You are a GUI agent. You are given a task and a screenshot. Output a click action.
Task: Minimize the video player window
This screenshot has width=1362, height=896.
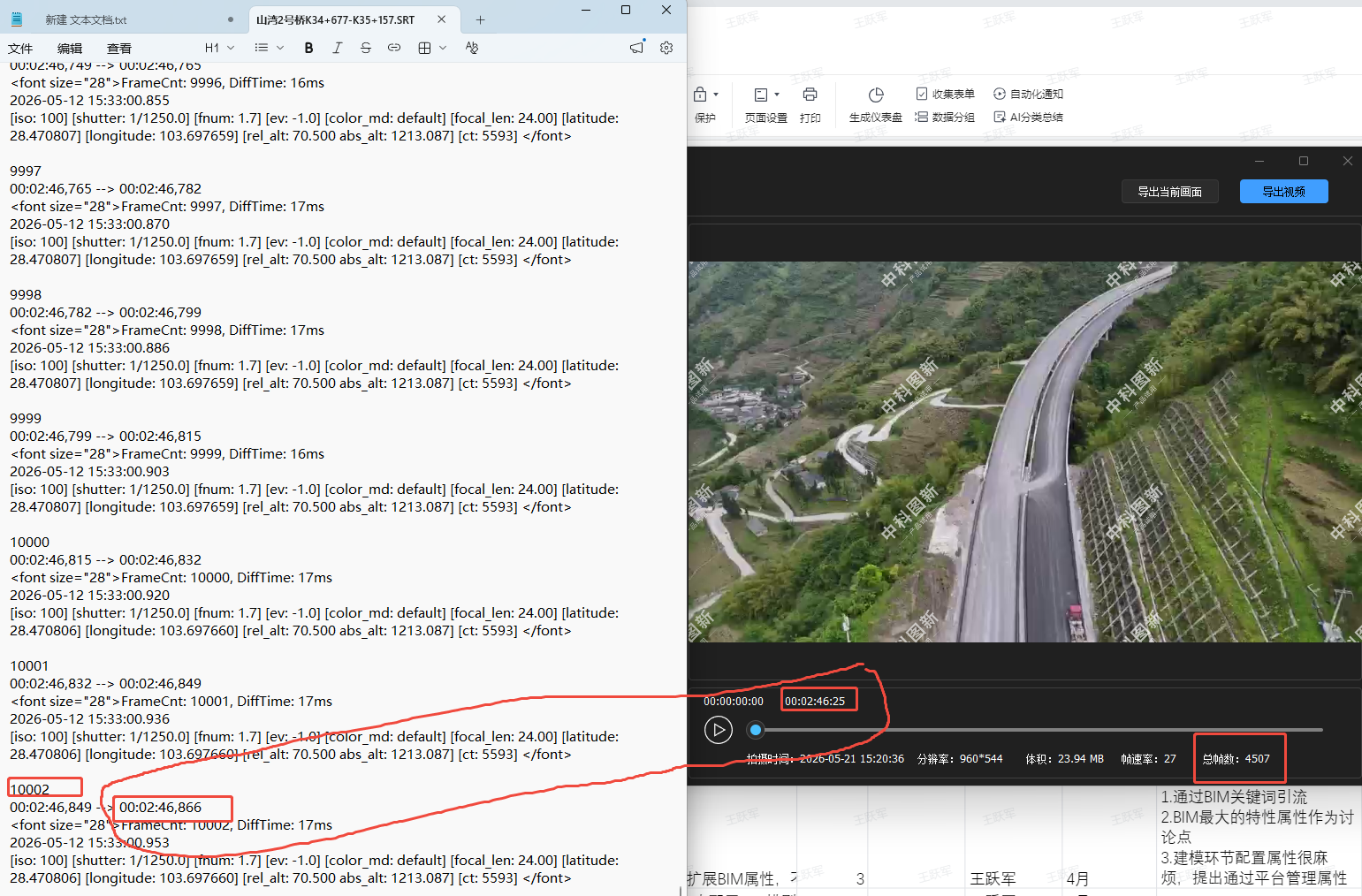click(1259, 161)
